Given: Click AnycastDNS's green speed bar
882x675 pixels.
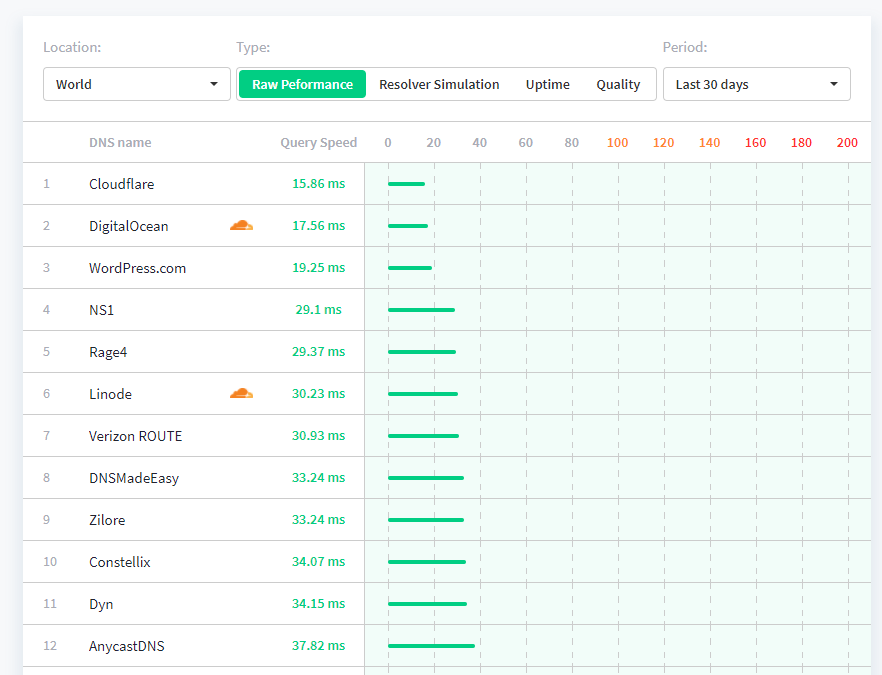Looking at the screenshot, I should click(431, 646).
